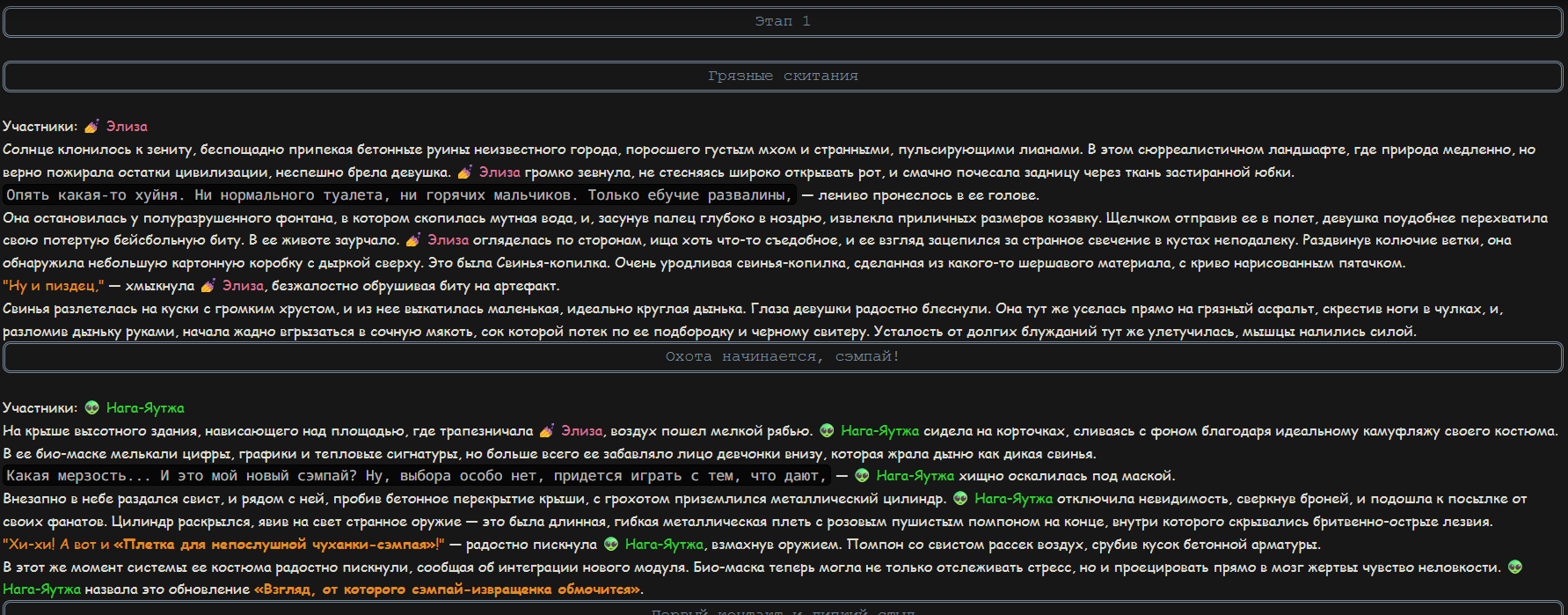Click 'Нага-Яутжа' before 'взмахнув оружием'
The width and height of the screenshot is (1568, 615).
click(664, 545)
